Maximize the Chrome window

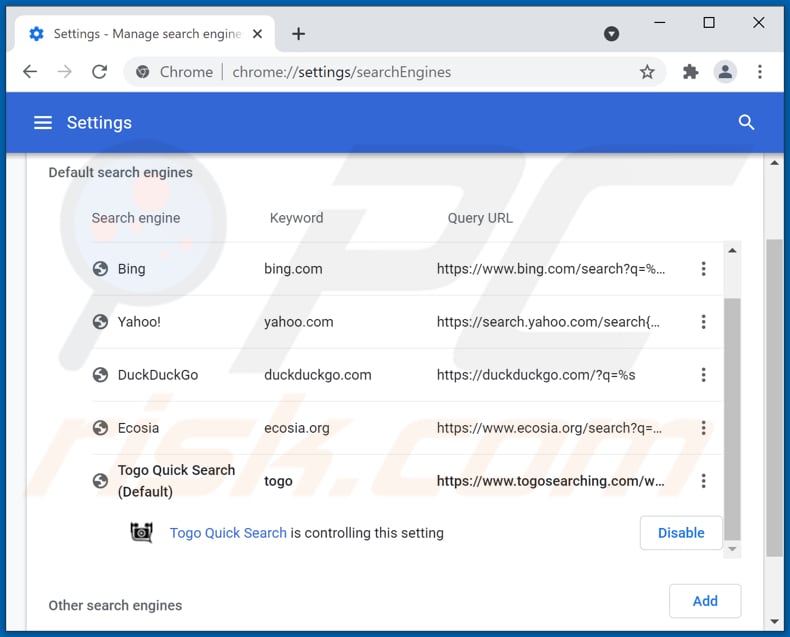coord(709,23)
